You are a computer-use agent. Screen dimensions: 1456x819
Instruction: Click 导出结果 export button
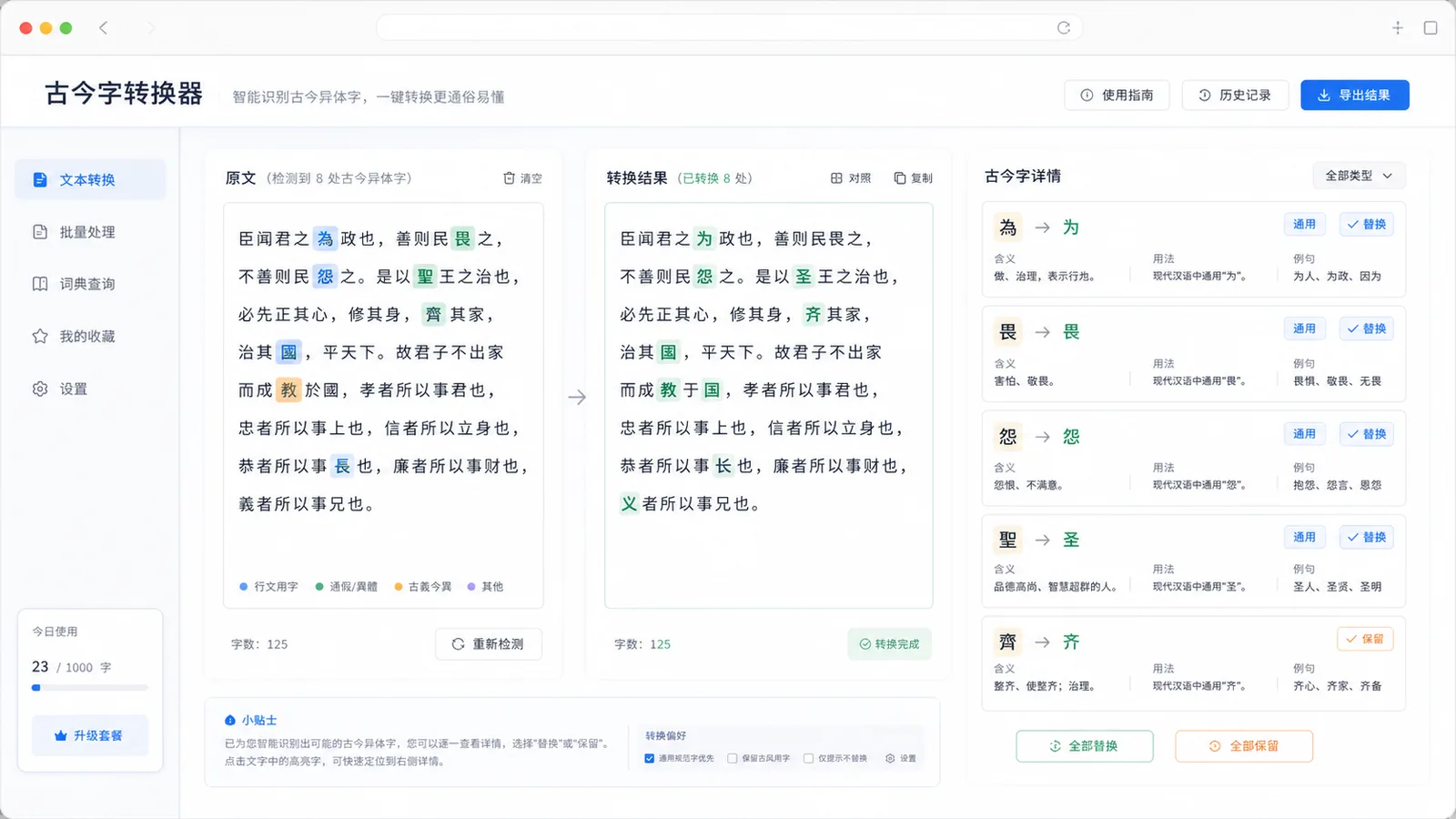1354,95
